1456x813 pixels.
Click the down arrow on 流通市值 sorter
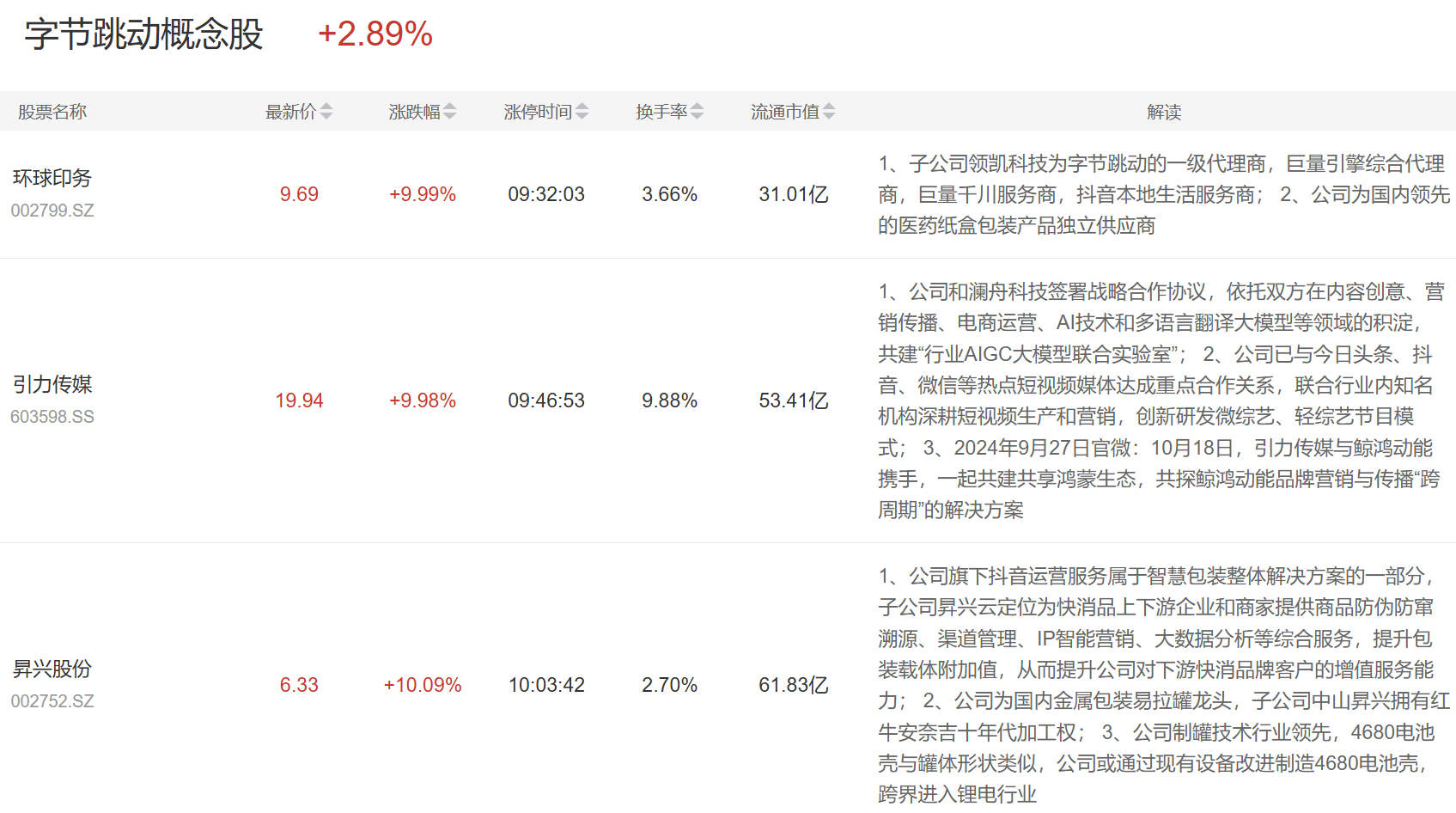(828, 116)
